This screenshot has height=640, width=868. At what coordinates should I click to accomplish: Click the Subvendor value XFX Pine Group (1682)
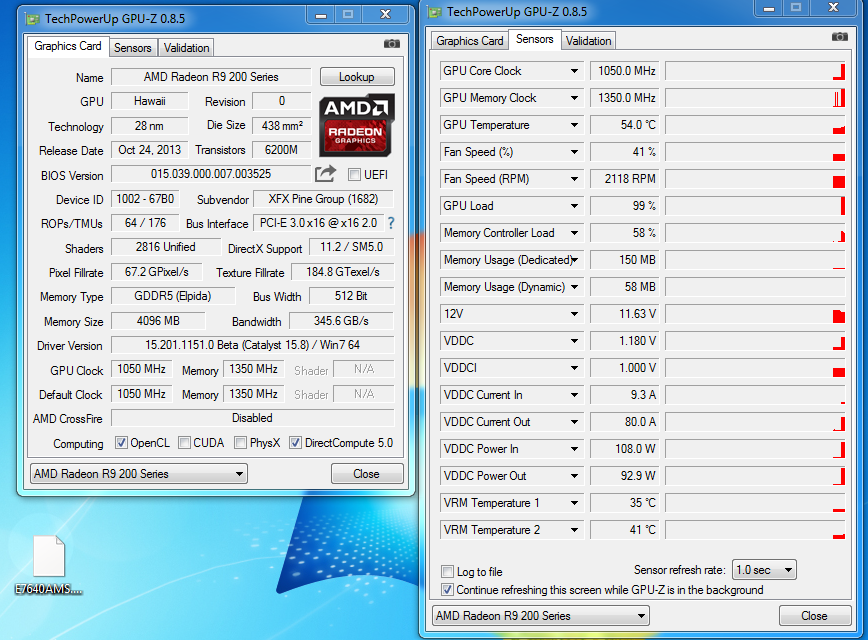pos(324,199)
